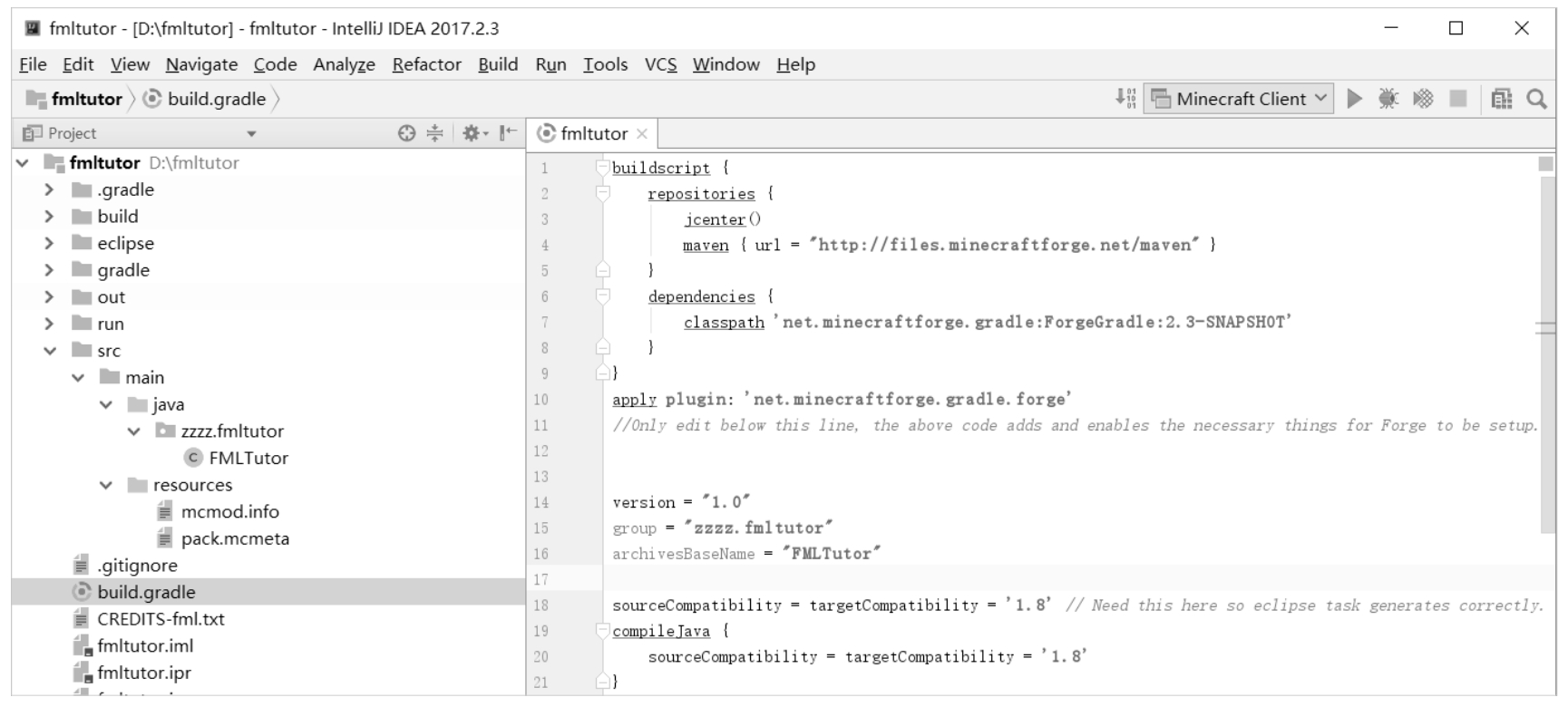1568x707 pixels.
Task: Click the Make Project build icon
Action: click(1125, 99)
